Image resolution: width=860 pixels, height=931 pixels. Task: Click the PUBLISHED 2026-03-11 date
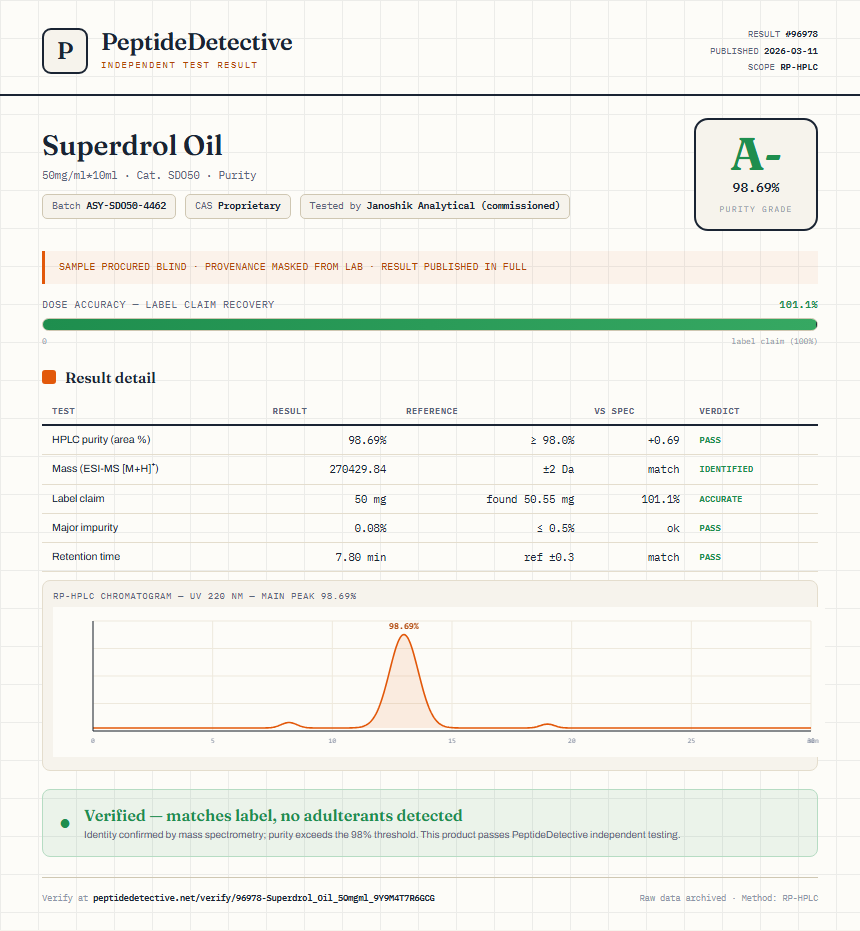764,51
